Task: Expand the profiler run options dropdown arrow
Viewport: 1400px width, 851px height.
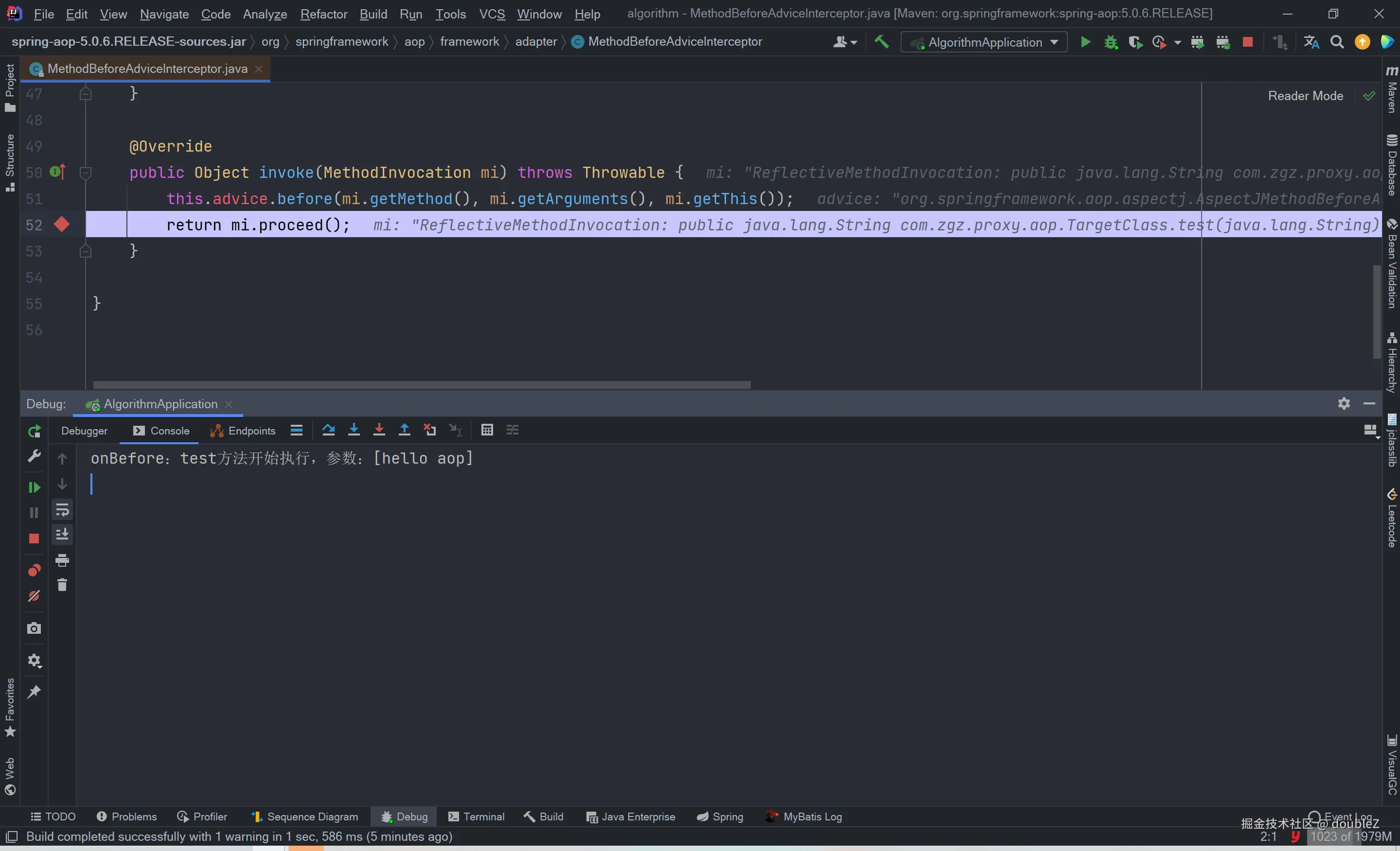Action: tap(1177, 43)
